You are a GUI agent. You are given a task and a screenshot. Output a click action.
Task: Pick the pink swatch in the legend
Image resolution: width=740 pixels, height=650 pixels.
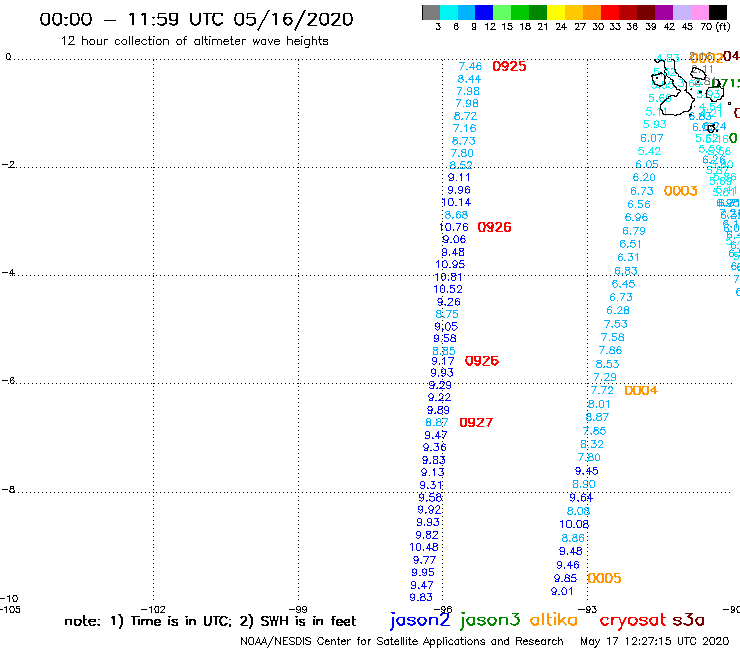[699, 13]
